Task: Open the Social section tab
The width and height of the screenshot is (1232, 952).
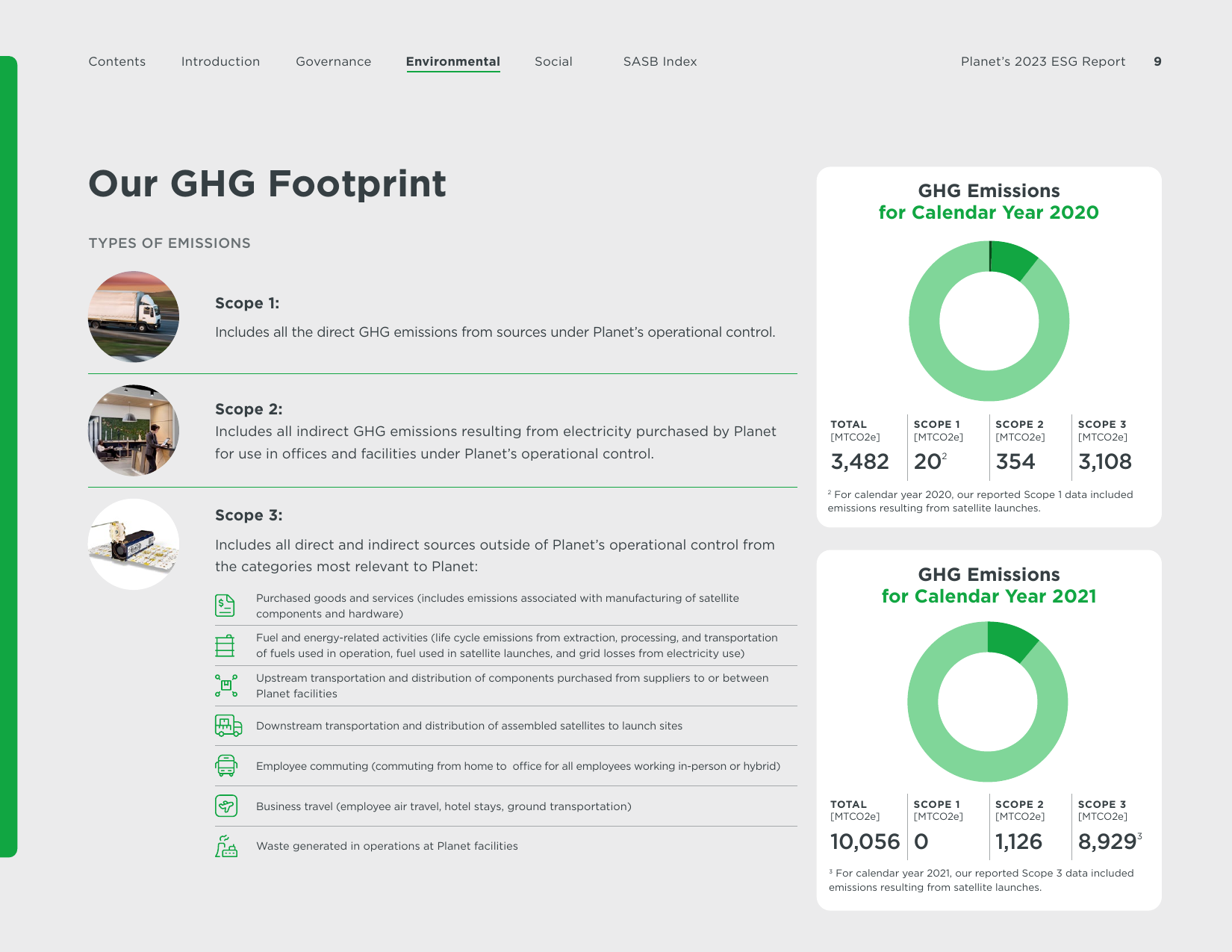Action: click(x=553, y=61)
